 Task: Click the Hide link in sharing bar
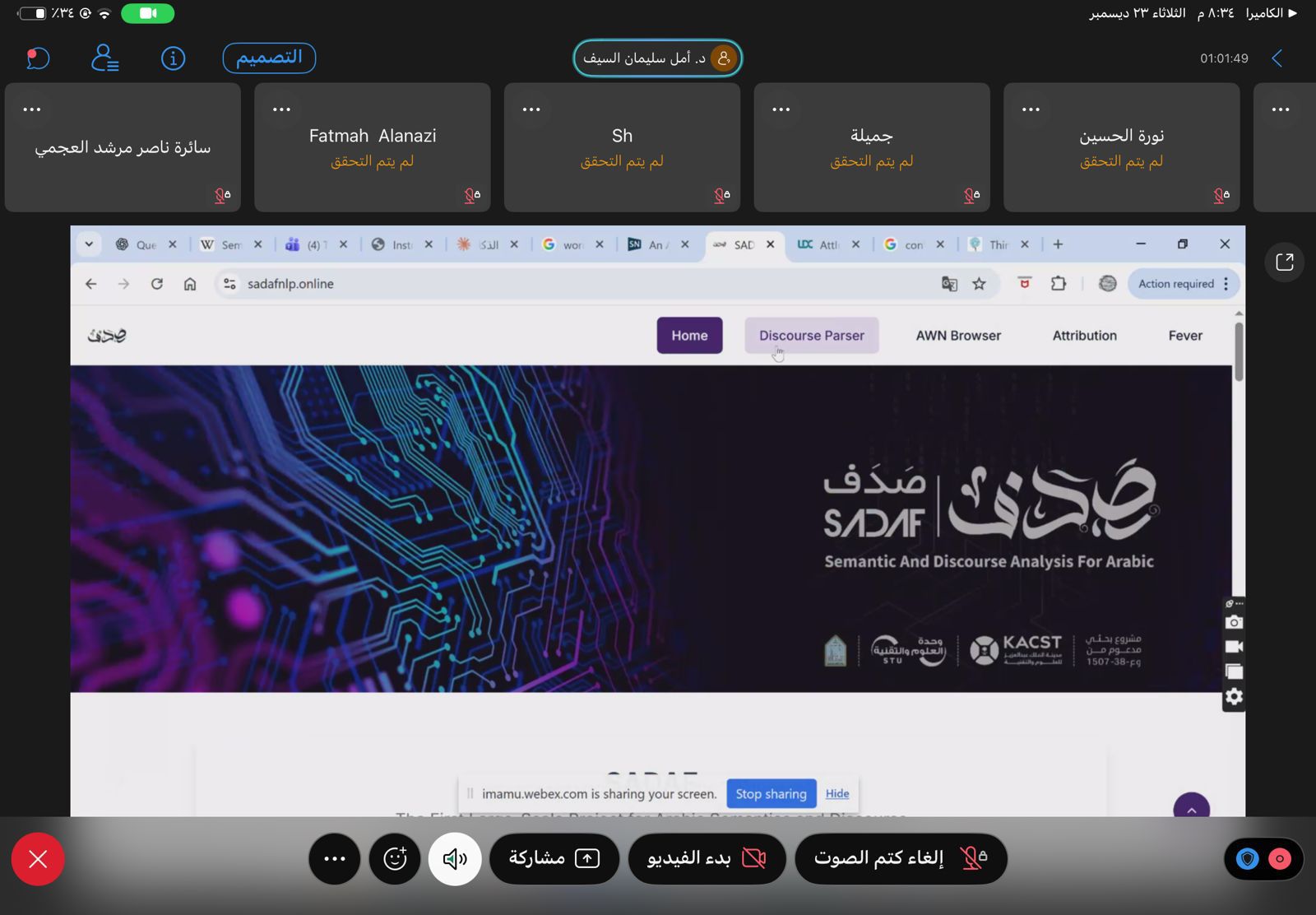click(x=837, y=794)
